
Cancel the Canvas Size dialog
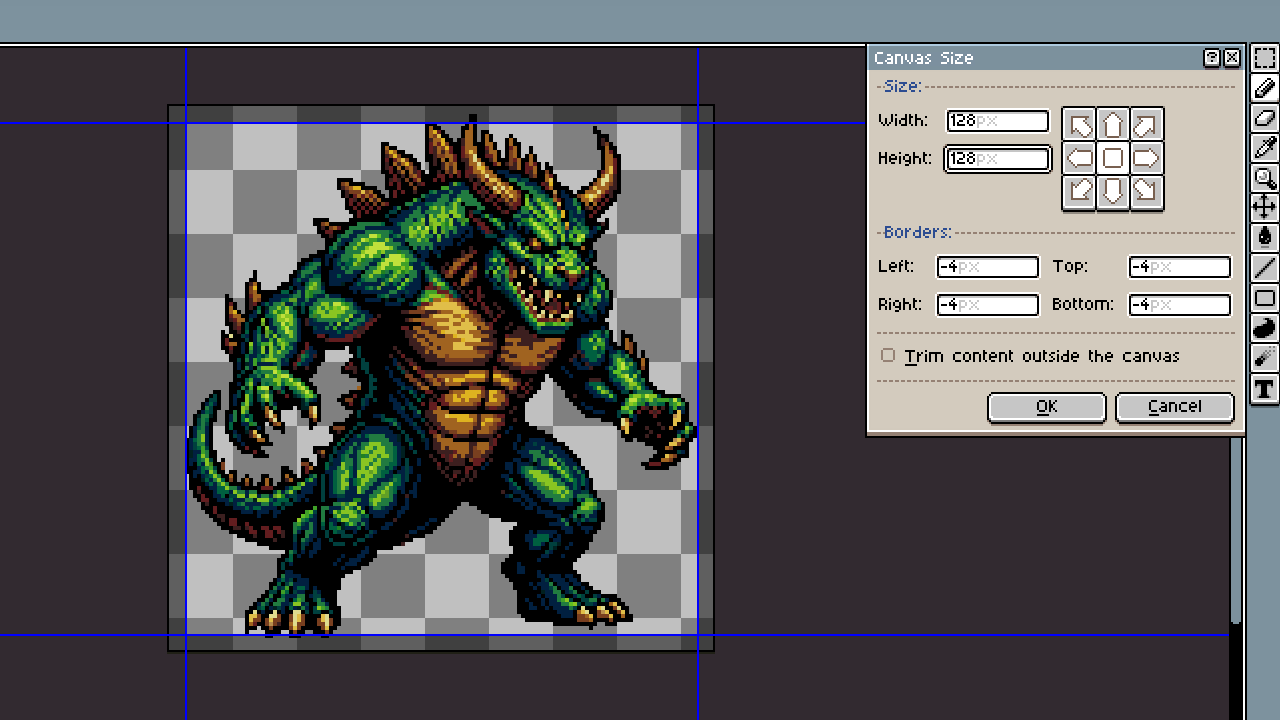pos(1174,406)
